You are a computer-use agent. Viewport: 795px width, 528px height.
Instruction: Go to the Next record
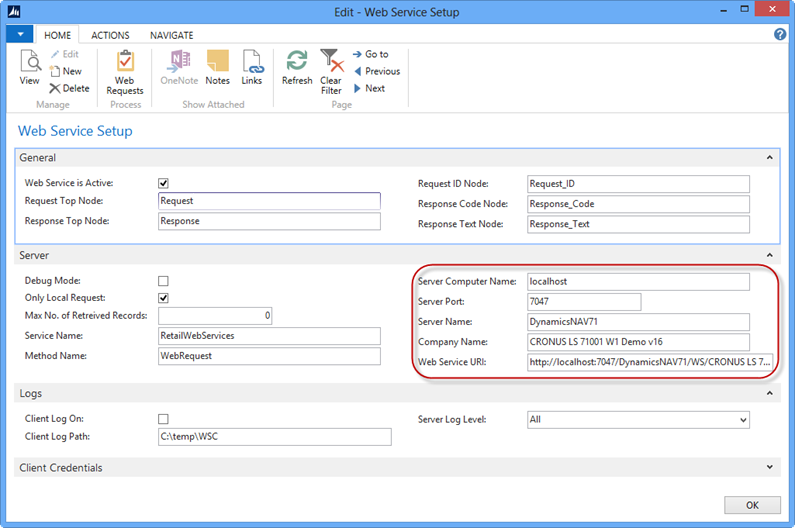(x=369, y=88)
